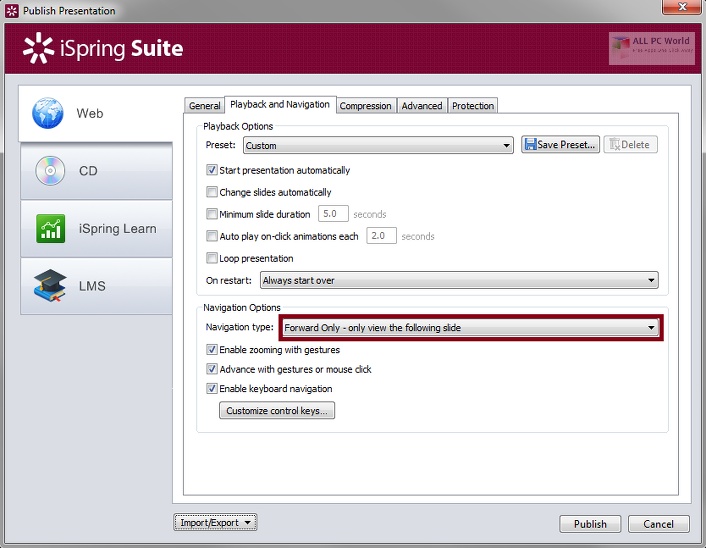Screen dimensions: 706x548
Task: Pick the iSpring Learn chart icon
Action: [x=50, y=228]
